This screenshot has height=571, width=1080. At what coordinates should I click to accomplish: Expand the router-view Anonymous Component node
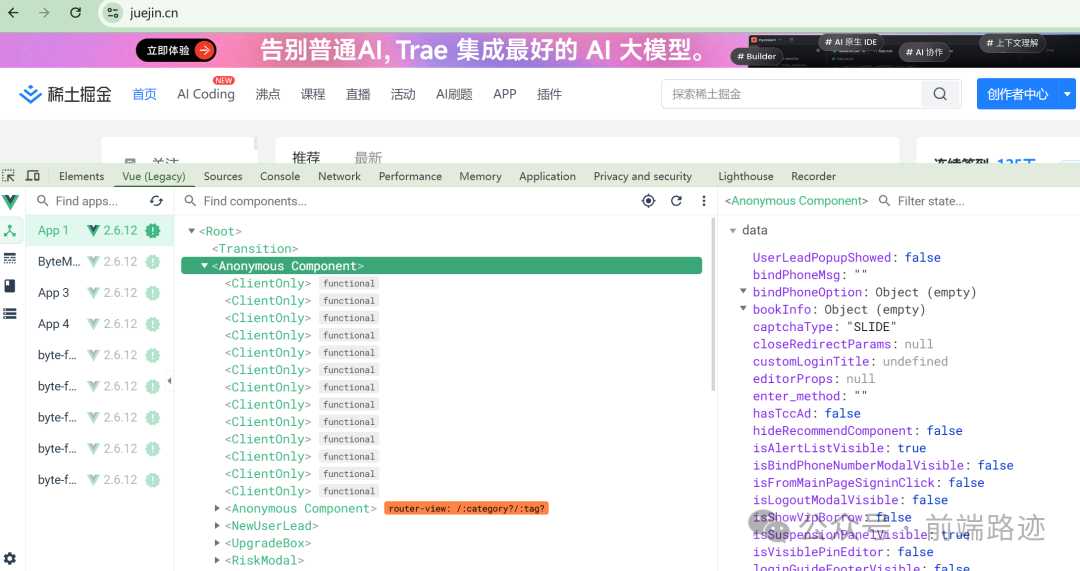(217, 508)
